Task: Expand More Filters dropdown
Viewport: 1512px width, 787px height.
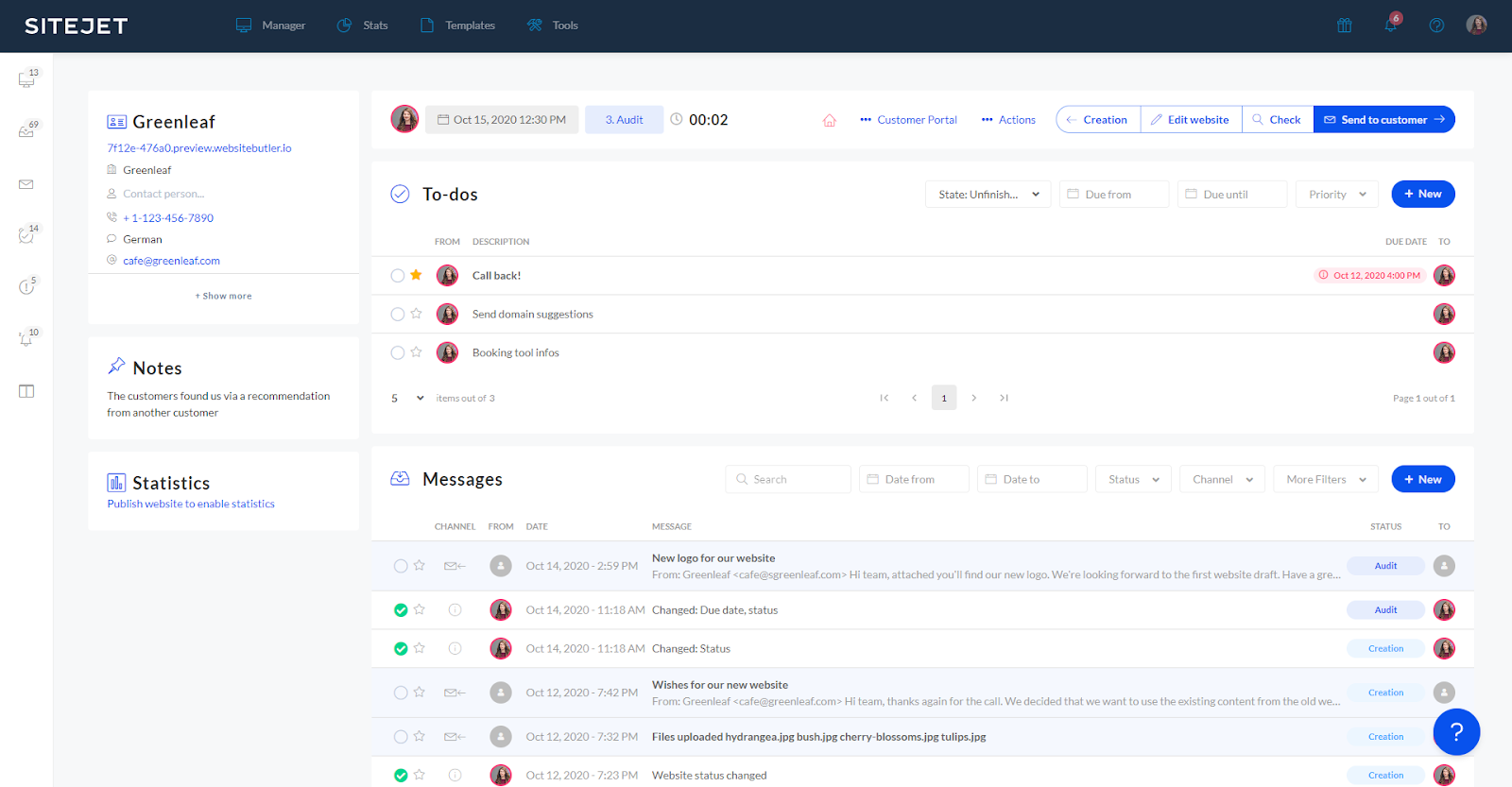Action: (x=1326, y=479)
